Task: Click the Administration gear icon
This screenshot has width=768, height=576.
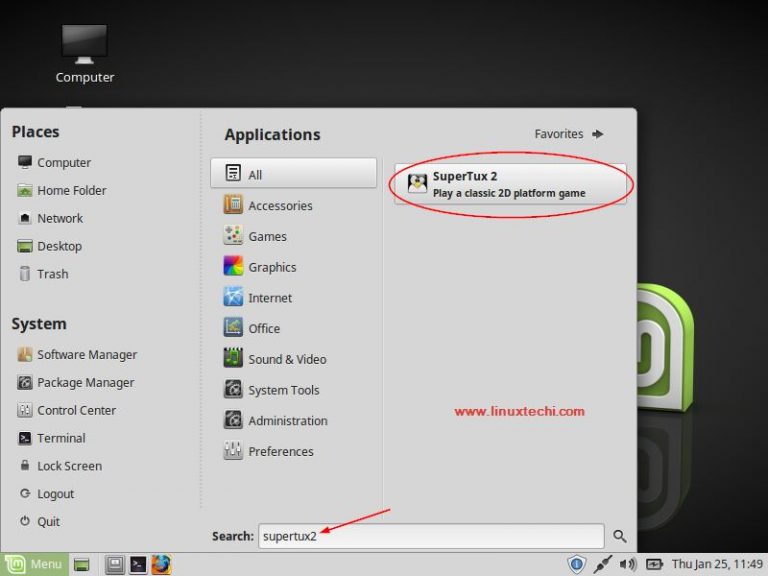Action: coord(233,420)
